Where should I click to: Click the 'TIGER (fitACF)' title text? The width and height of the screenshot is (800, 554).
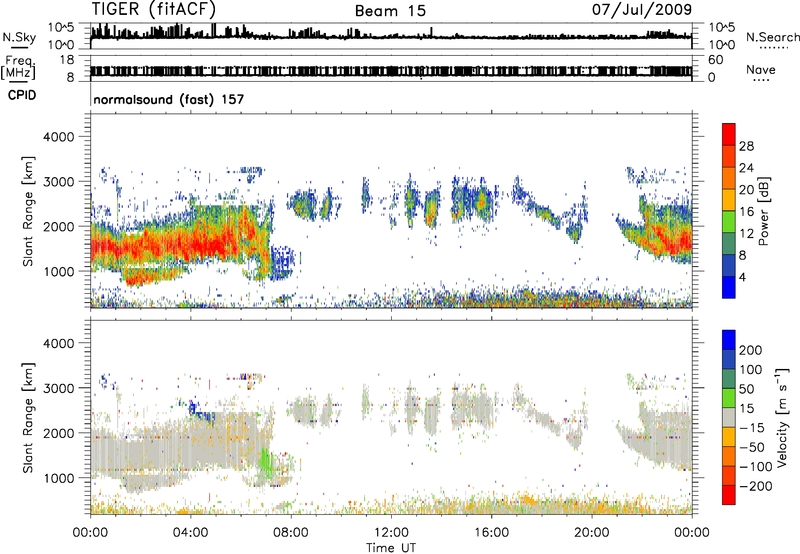click(154, 9)
